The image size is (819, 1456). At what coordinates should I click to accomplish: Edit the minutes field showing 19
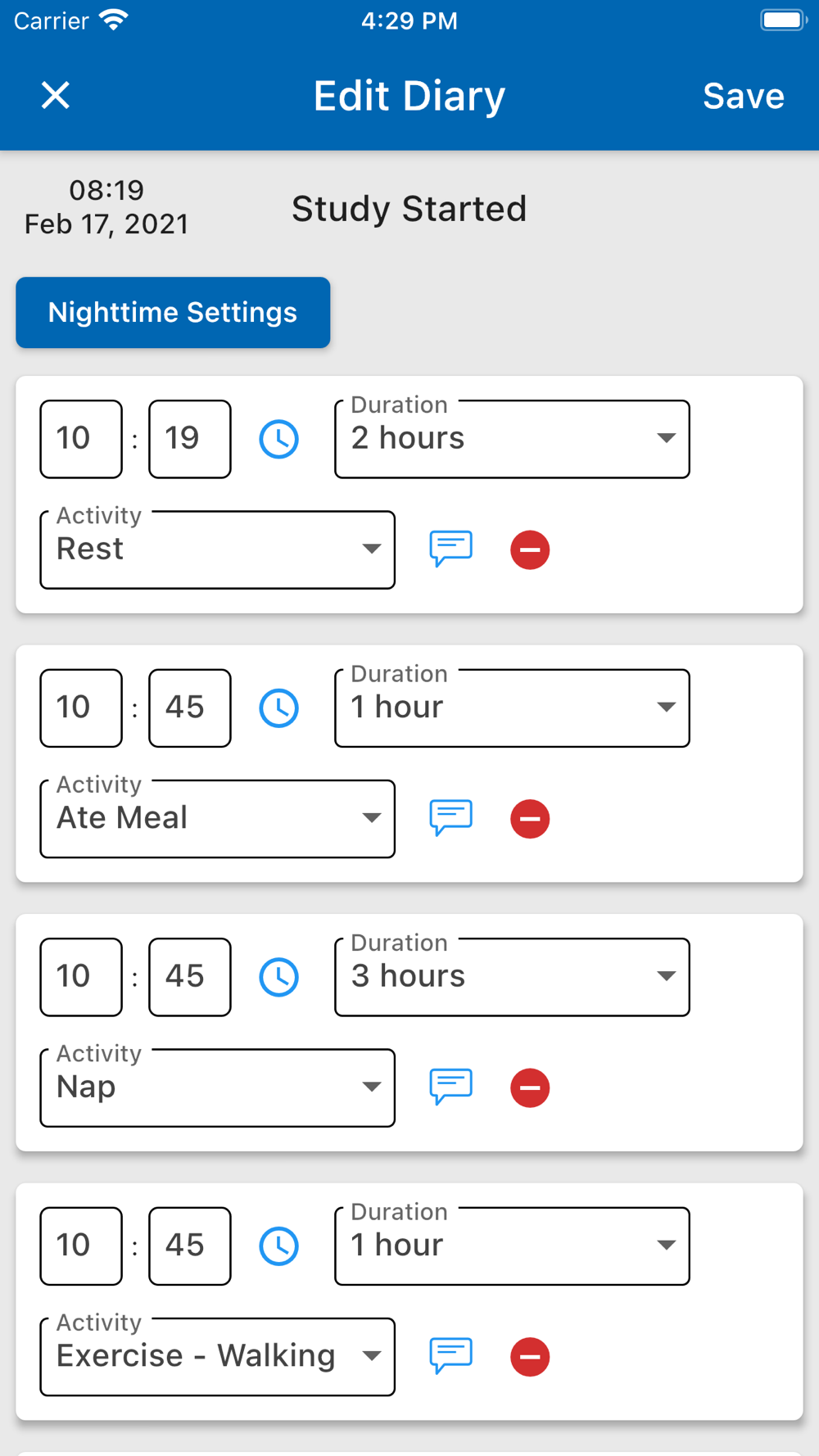tap(189, 439)
